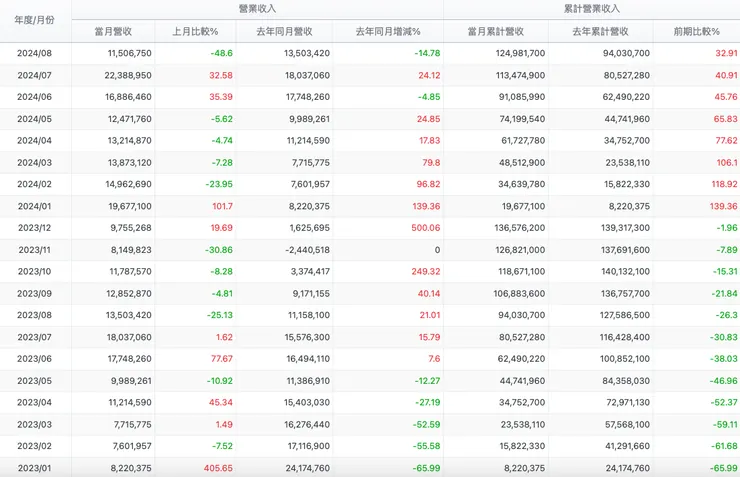The image size is (740, 477).
Task: Click last-year same-month value 16,276,440
Action: [307, 425]
